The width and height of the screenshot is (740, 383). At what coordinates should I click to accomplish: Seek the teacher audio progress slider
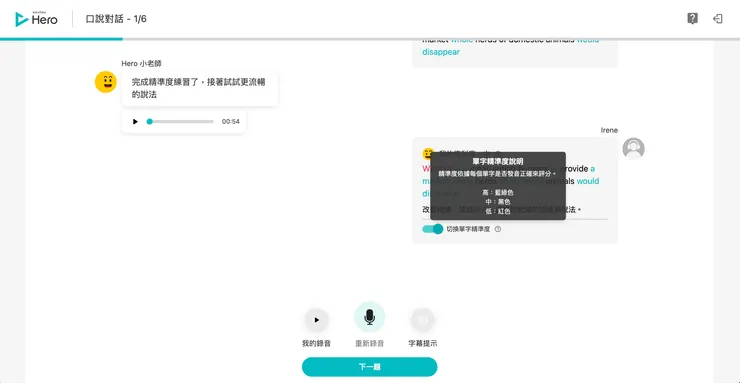click(180, 122)
